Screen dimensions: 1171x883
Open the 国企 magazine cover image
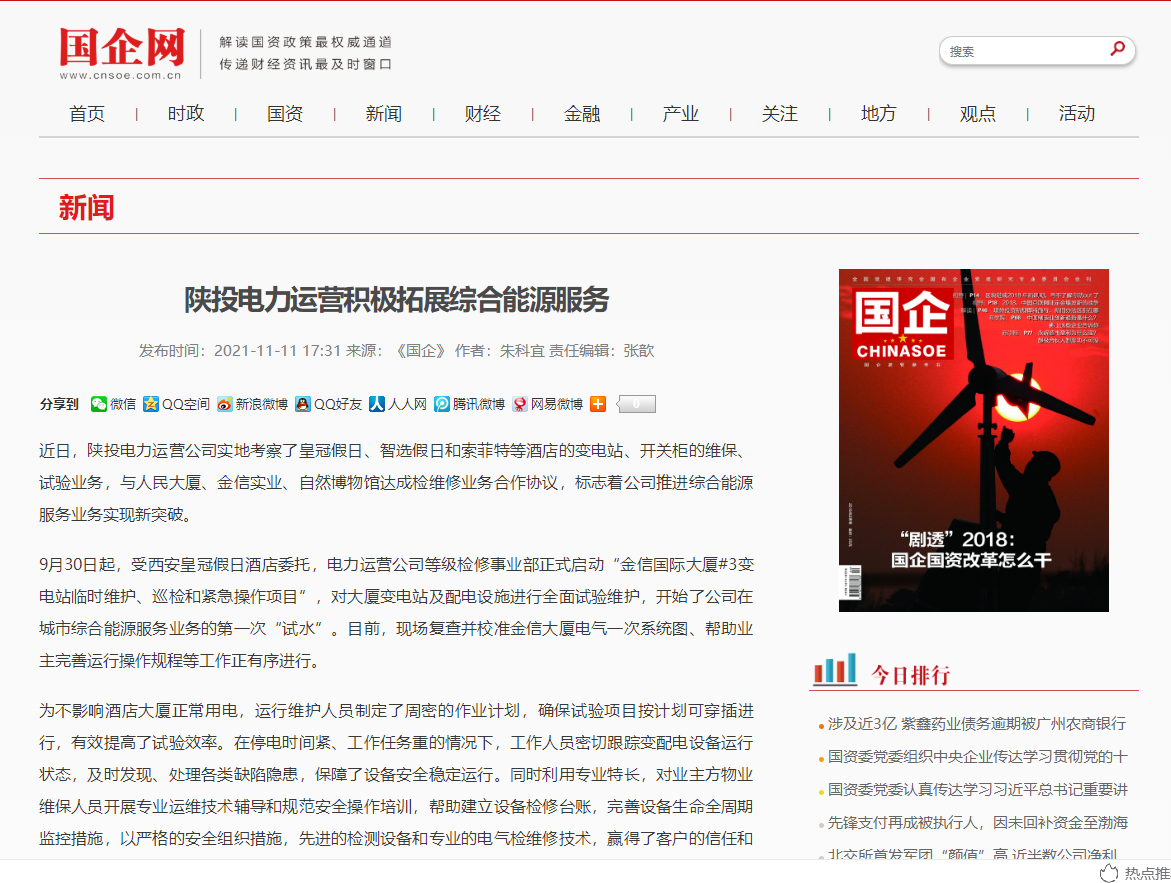(x=973, y=440)
